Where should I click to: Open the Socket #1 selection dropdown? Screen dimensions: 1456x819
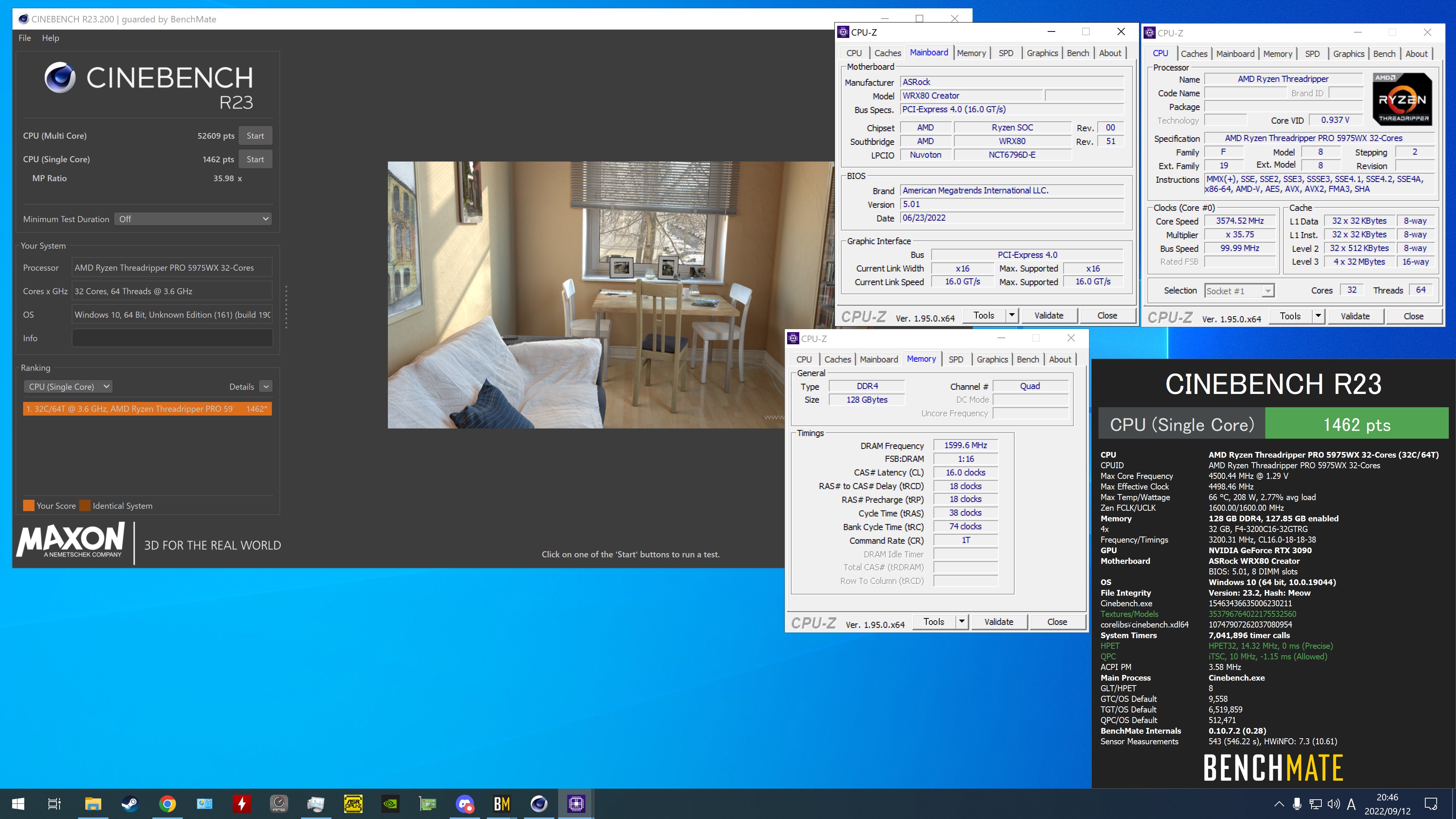pyautogui.click(x=1239, y=291)
